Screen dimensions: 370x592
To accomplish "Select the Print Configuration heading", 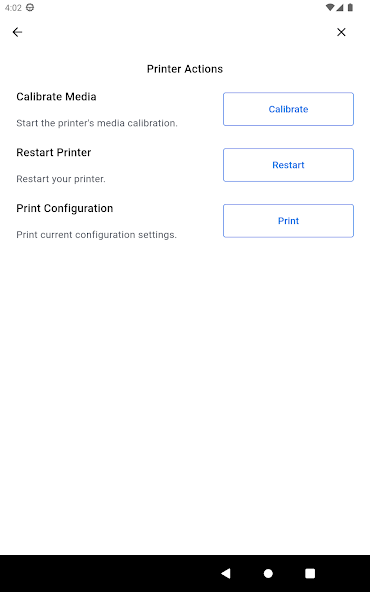I will click(65, 208).
